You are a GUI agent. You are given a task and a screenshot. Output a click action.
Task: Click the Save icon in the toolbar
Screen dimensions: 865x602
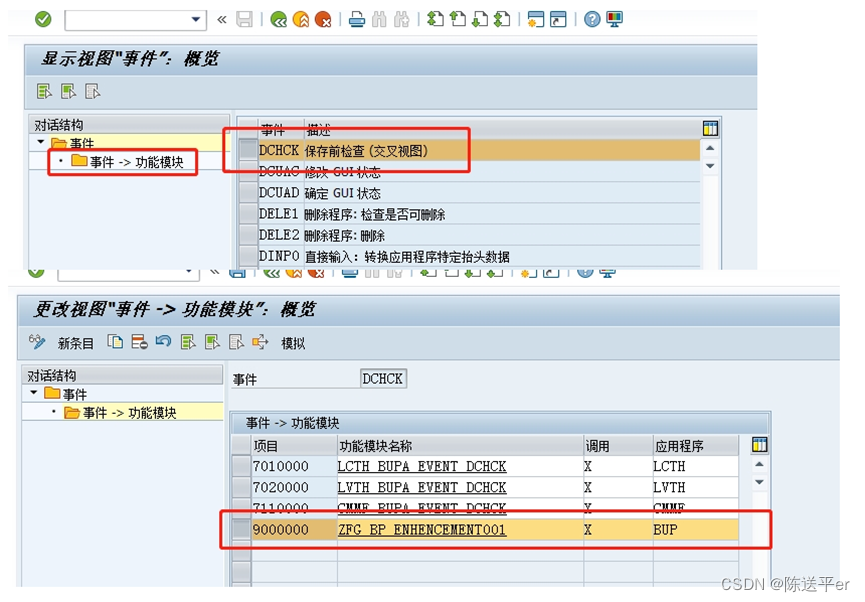point(242,17)
